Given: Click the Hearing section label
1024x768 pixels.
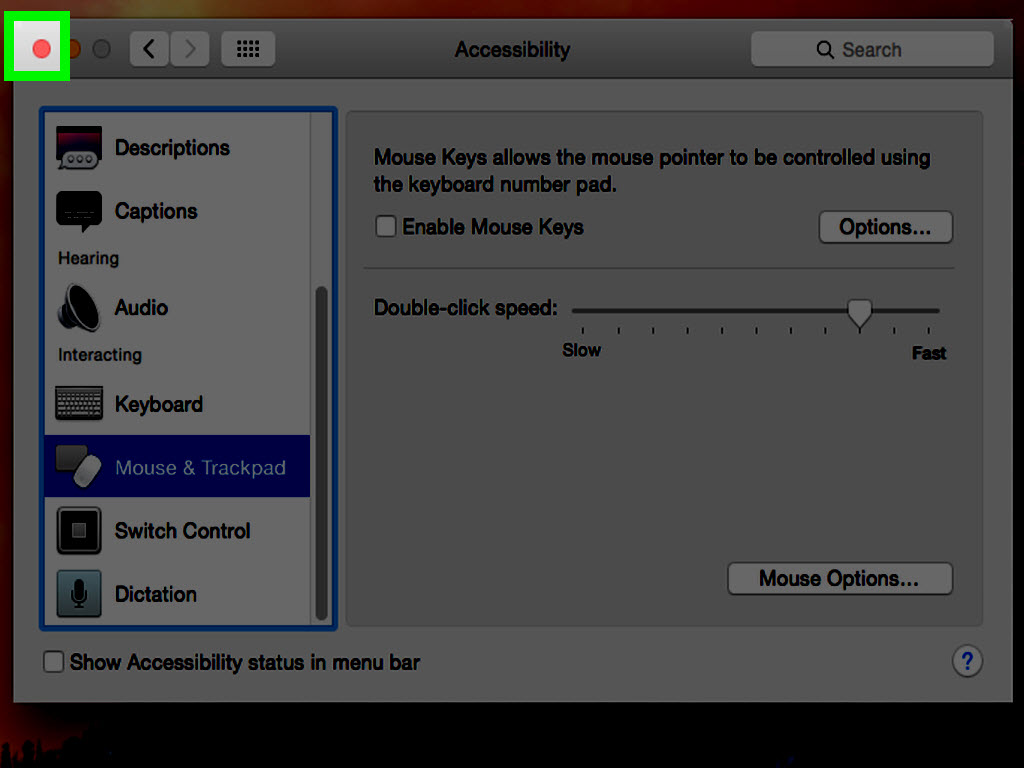Looking at the screenshot, I should pos(89,259).
